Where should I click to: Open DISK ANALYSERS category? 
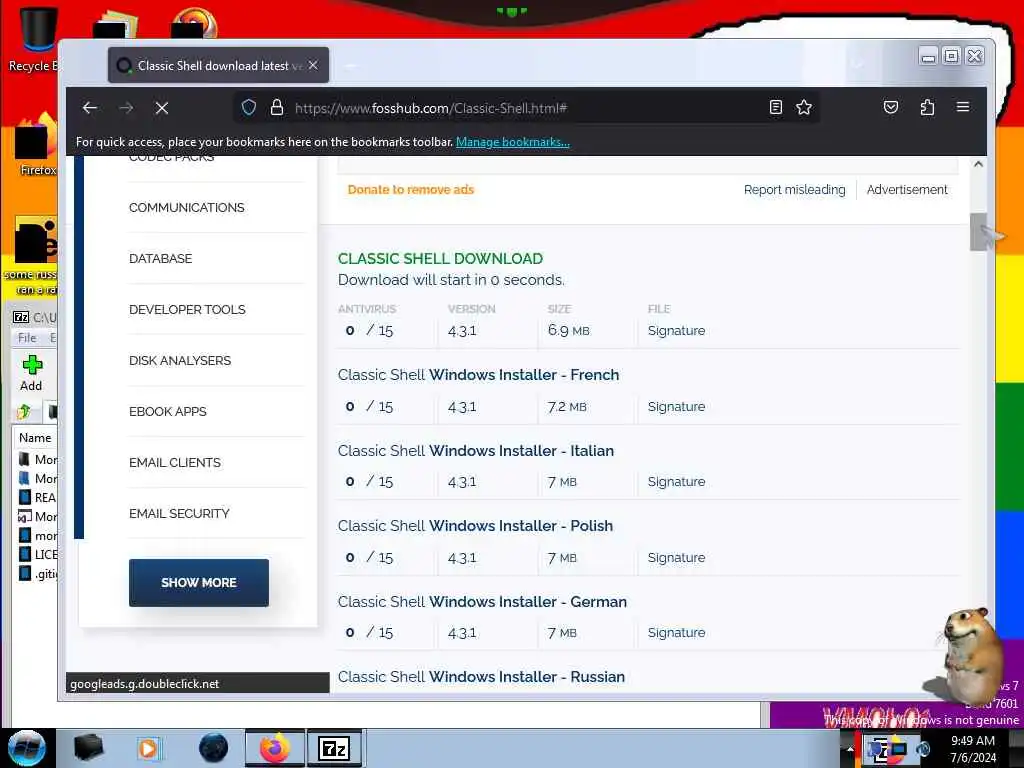(x=180, y=360)
